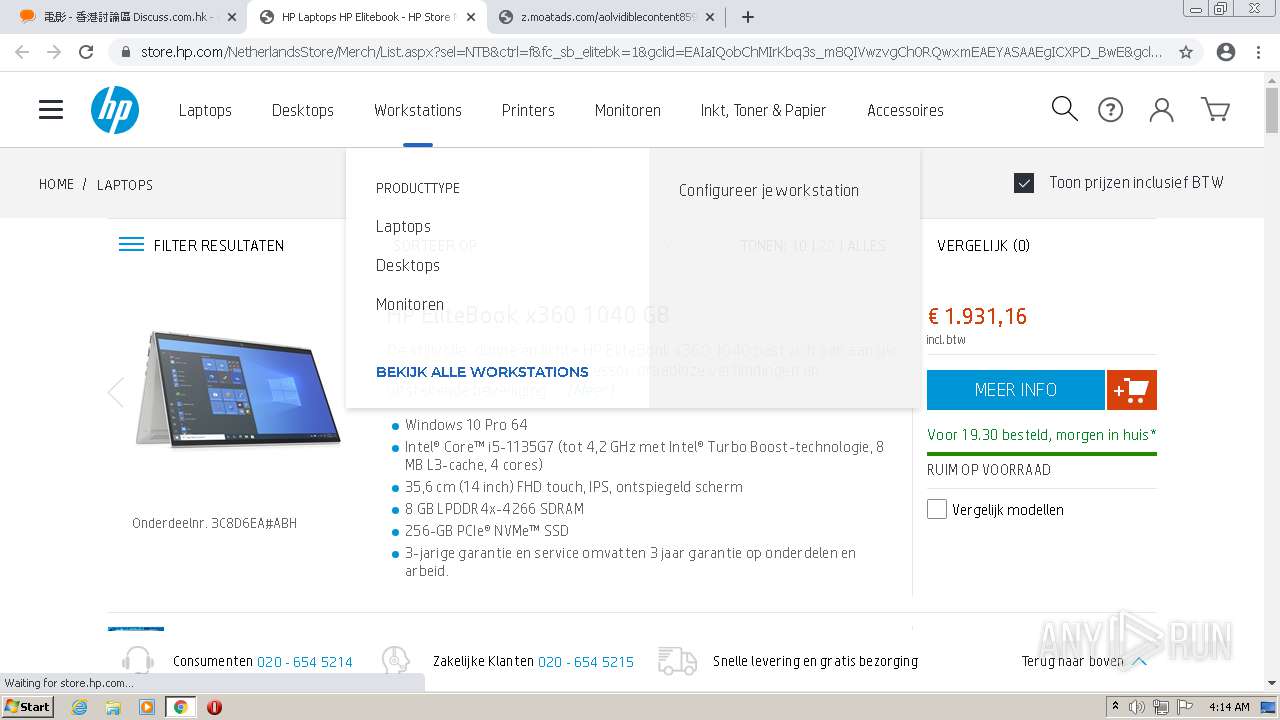
Task: Add EliteBook to cart with orange button
Action: pyautogui.click(x=1132, y=390)
